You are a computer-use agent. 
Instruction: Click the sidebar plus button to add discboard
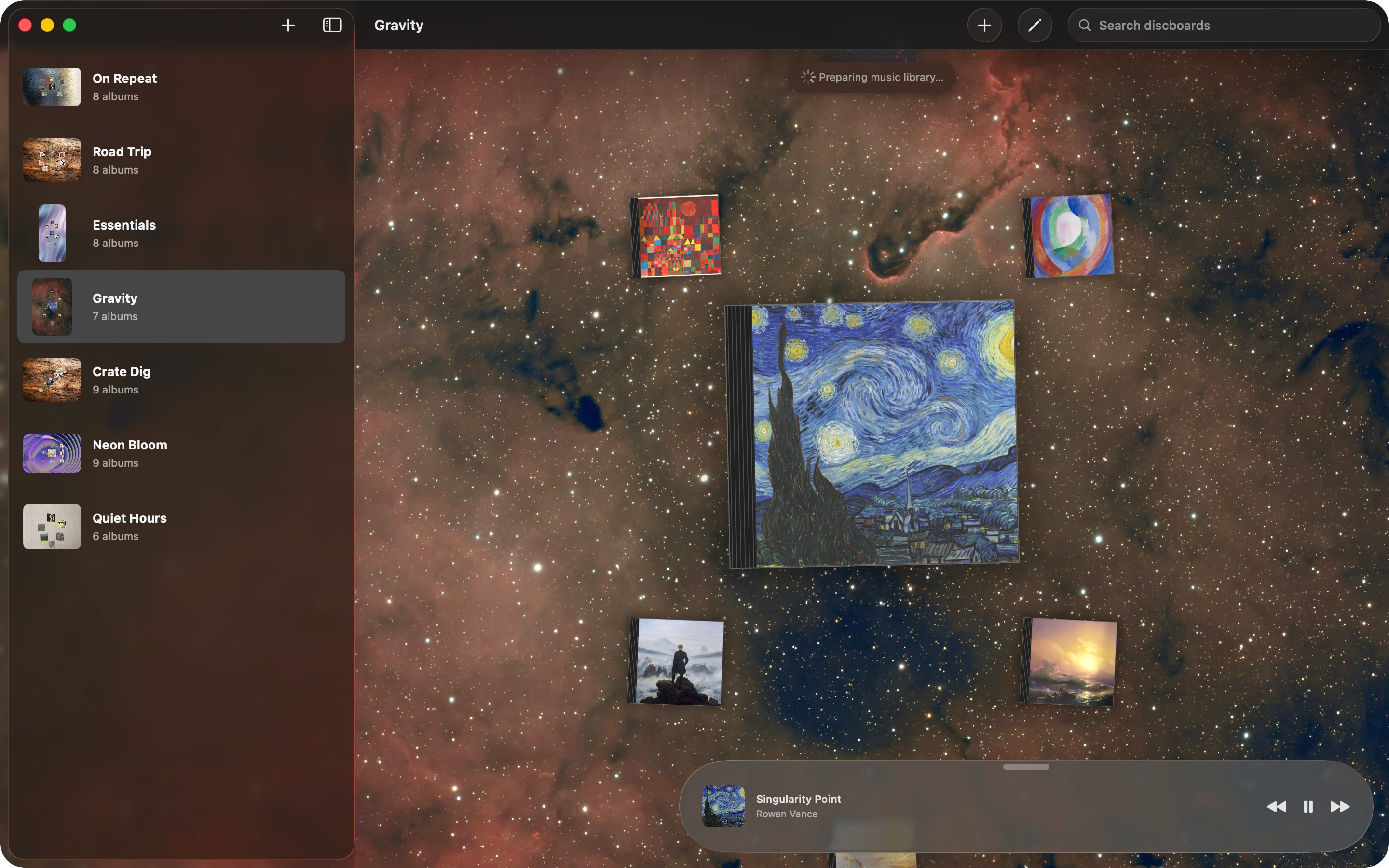tap(288, 25)
